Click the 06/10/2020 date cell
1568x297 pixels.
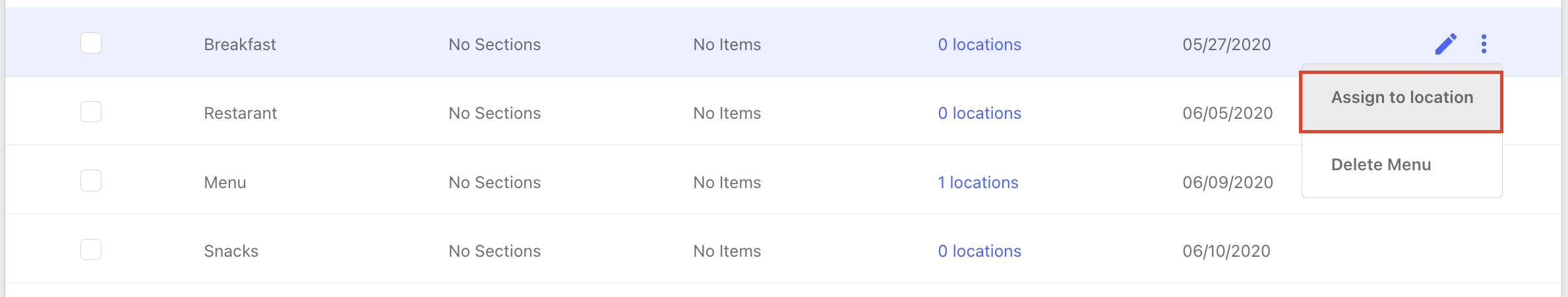point(1226,251)
